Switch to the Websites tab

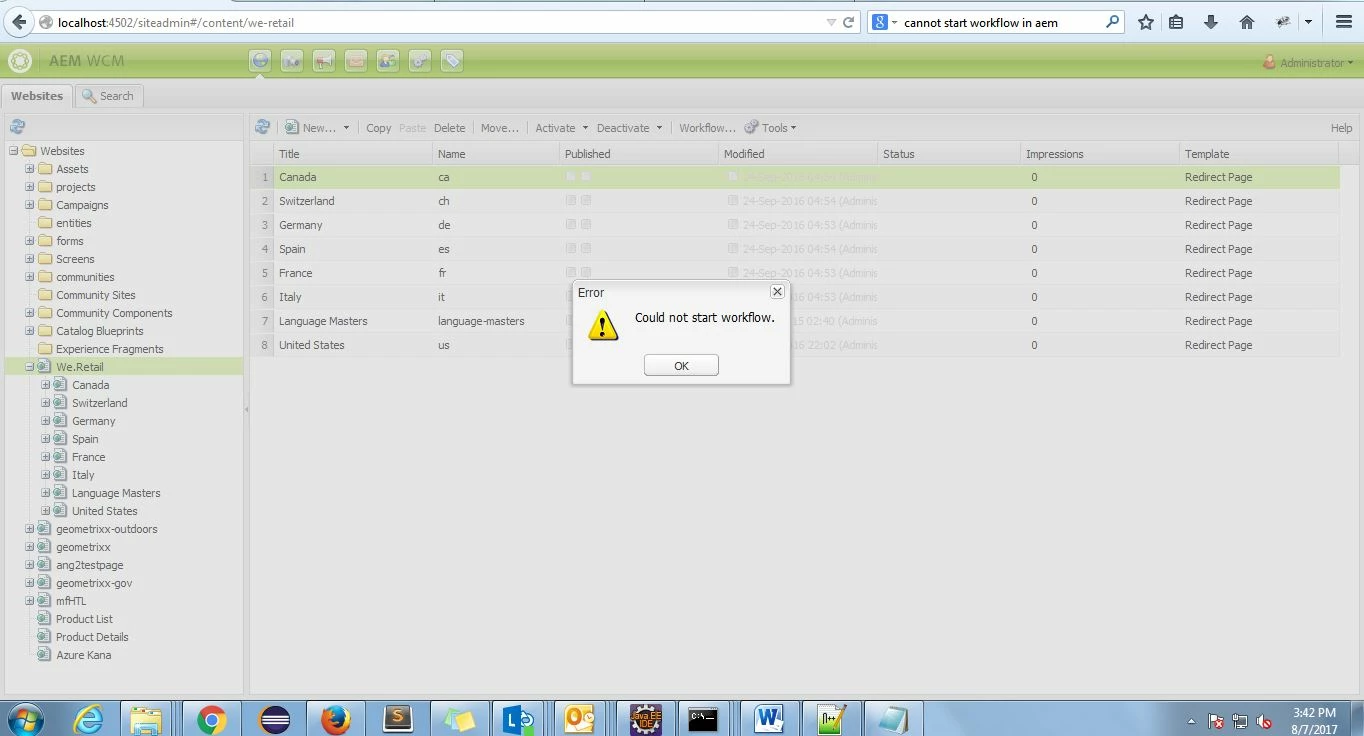pos(37,96)
